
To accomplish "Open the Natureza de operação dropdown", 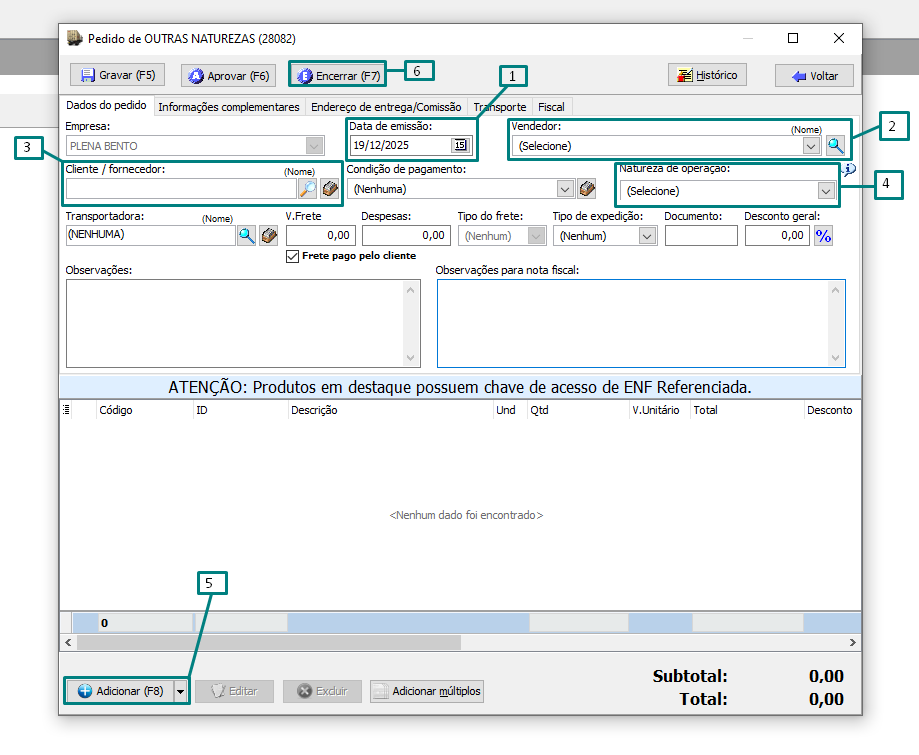I will [x=825, y=190].
